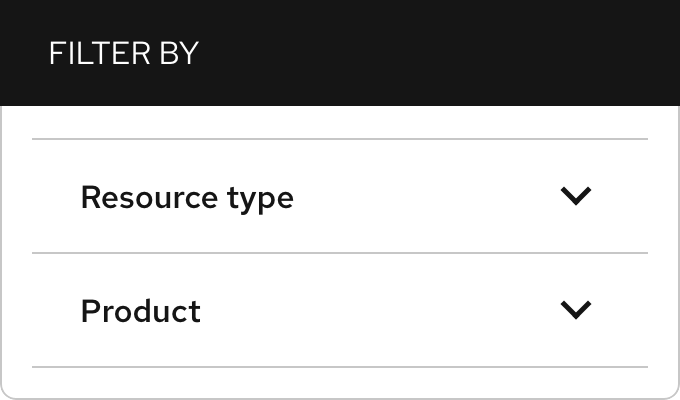Viewport: 680px width, 400px height.
Task: Click the down arrow beside Resource type
Action: click(576, 196)
